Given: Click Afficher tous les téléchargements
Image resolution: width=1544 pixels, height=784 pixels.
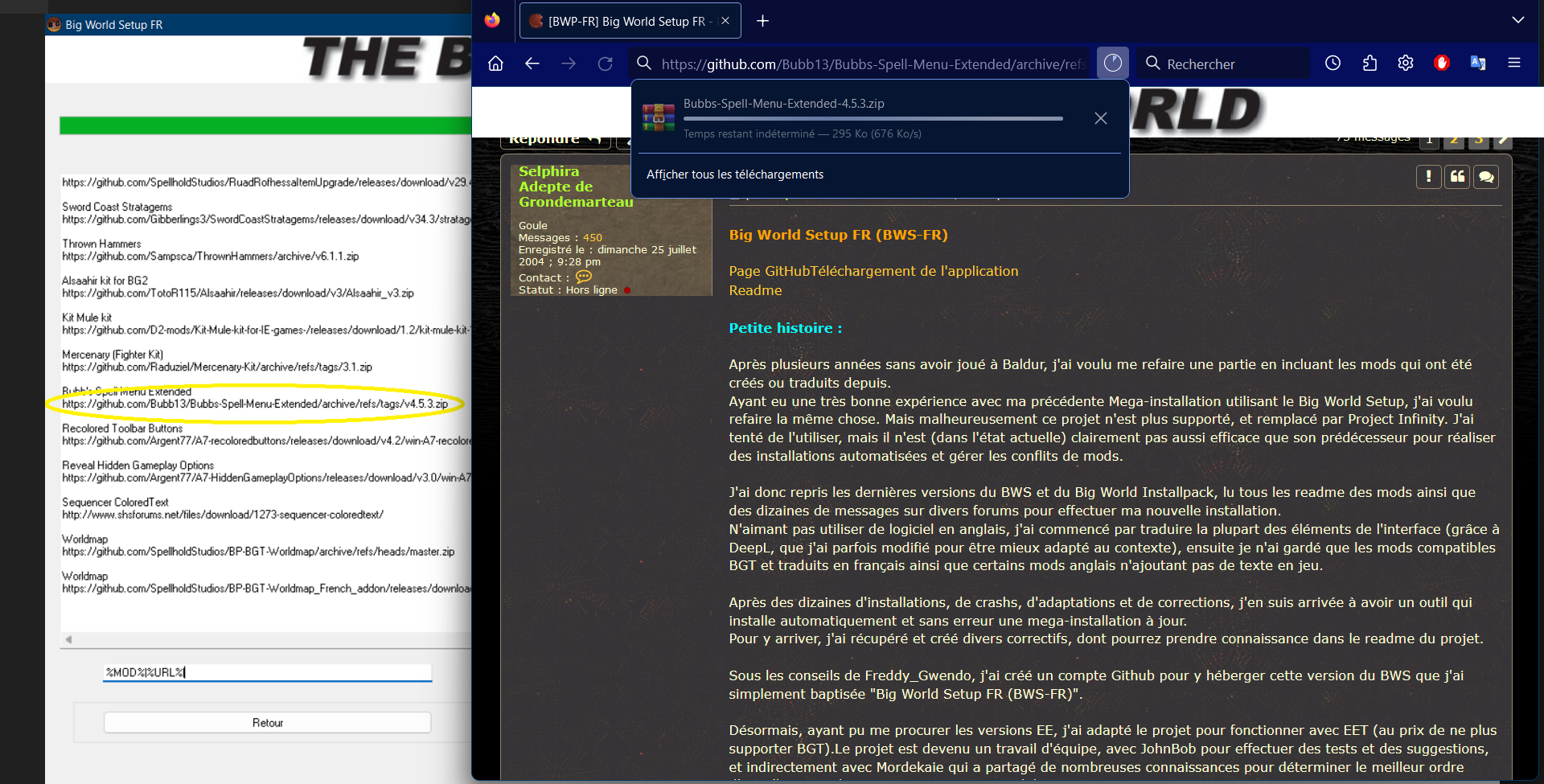Looking at the screenshot, I should pyautogui.click(x=735, y=174).
